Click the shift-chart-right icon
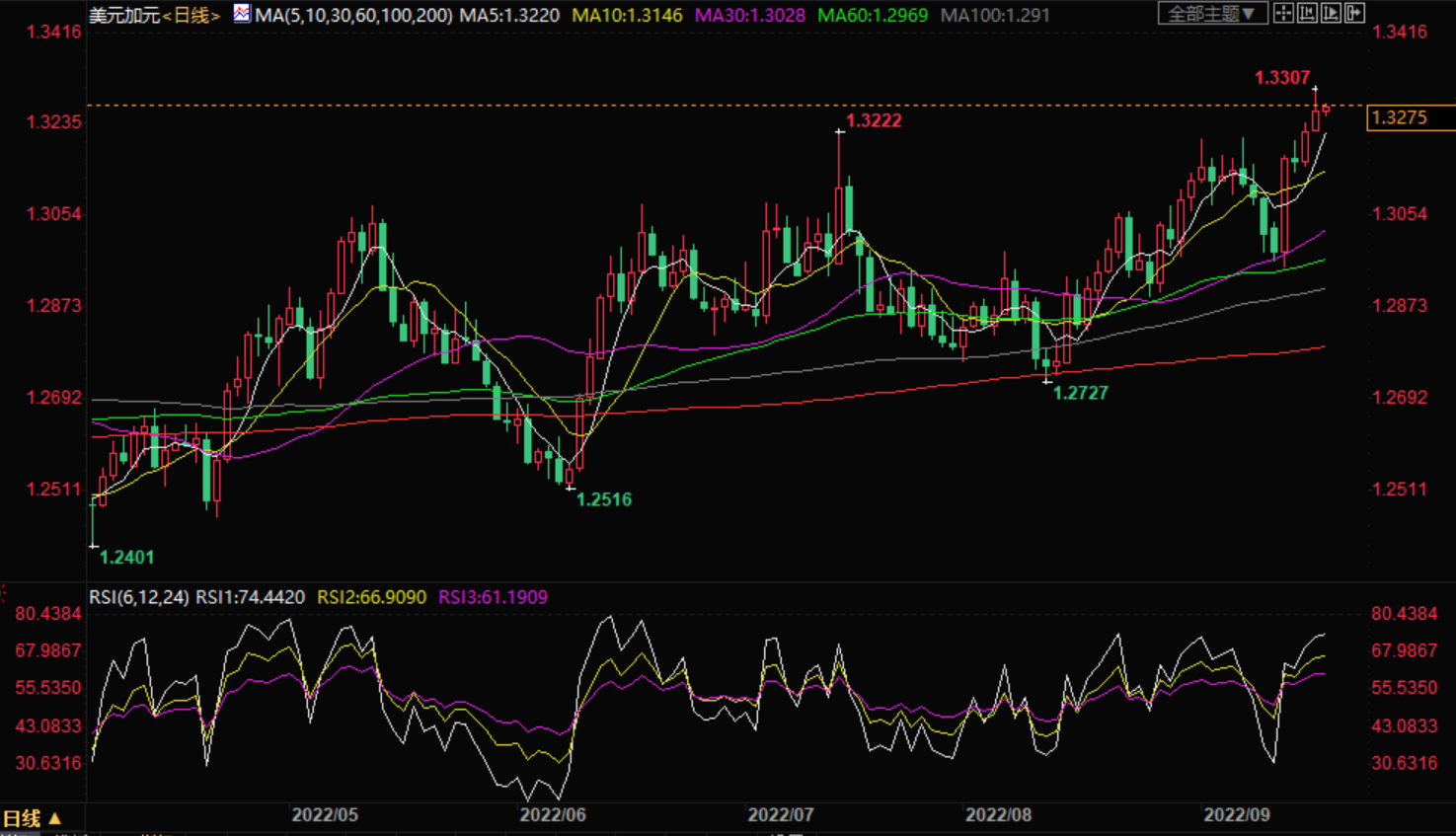The image size is (1456, 836). (x=1354, y=13)
